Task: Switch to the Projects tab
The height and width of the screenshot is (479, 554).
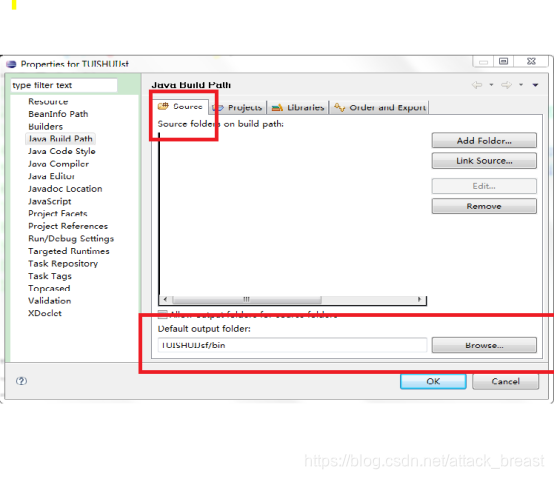Action: 238,107
